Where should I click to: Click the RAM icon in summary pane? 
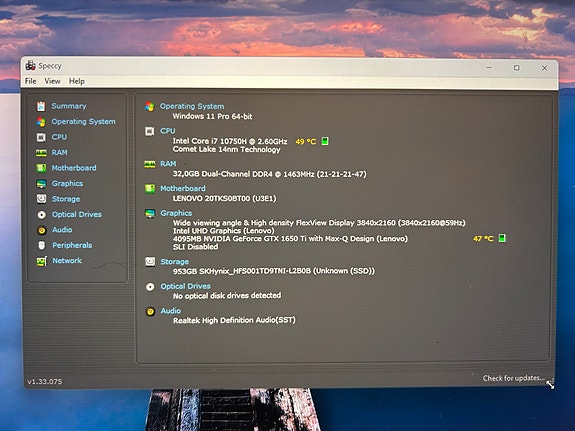pyautogui.click(x=150, y=164)
